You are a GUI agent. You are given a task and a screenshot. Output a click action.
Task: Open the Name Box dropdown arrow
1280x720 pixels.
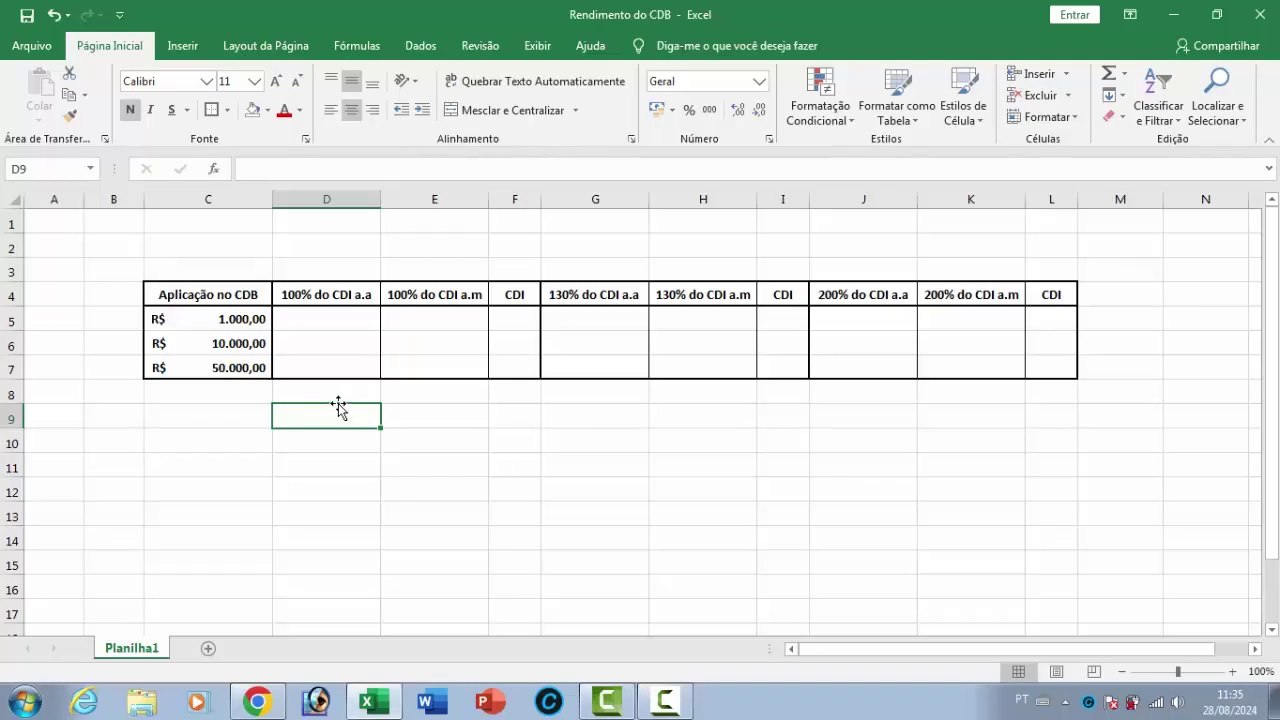click(x=90, y=169)
